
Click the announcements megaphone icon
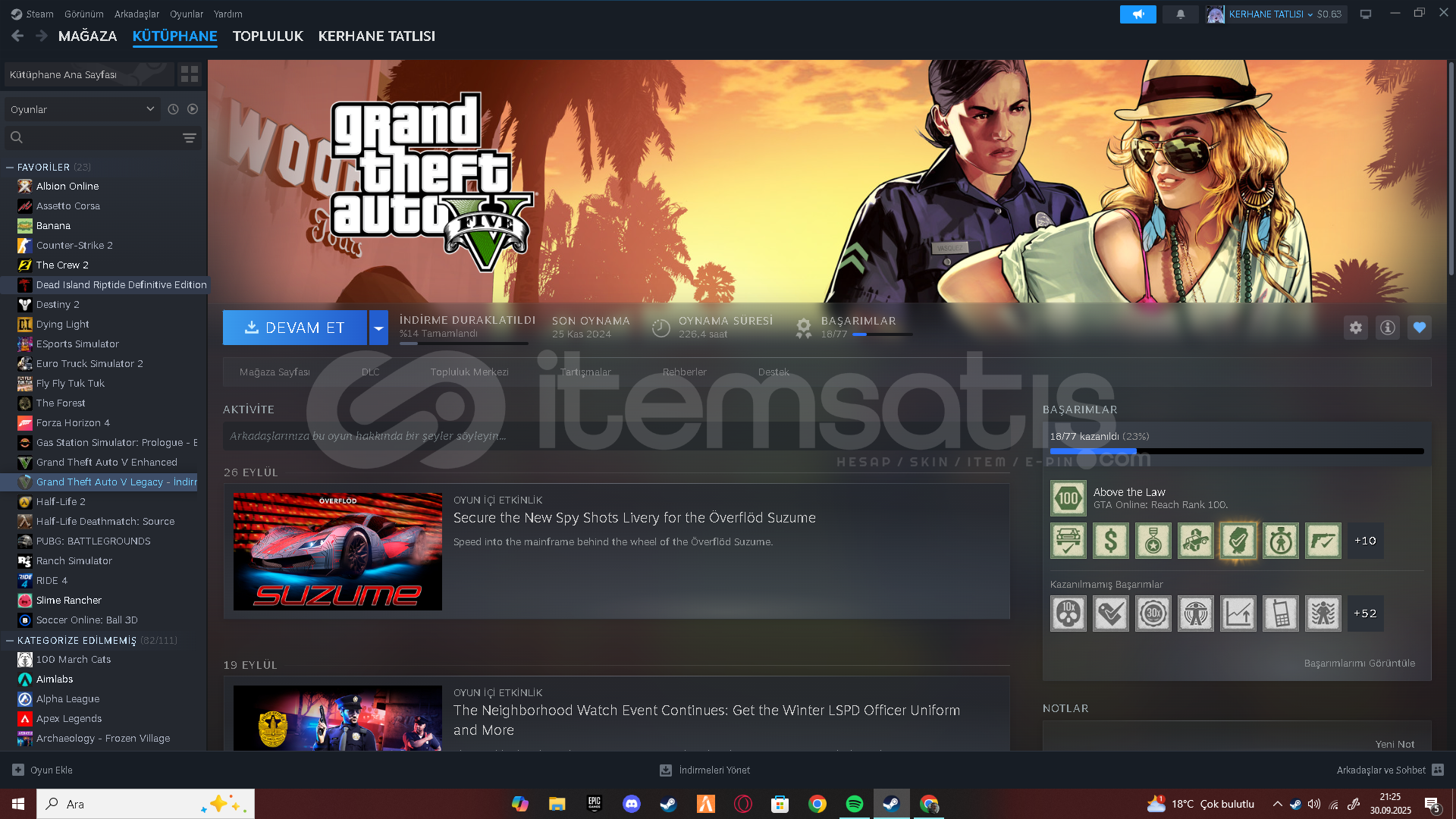coord(1137,14)
